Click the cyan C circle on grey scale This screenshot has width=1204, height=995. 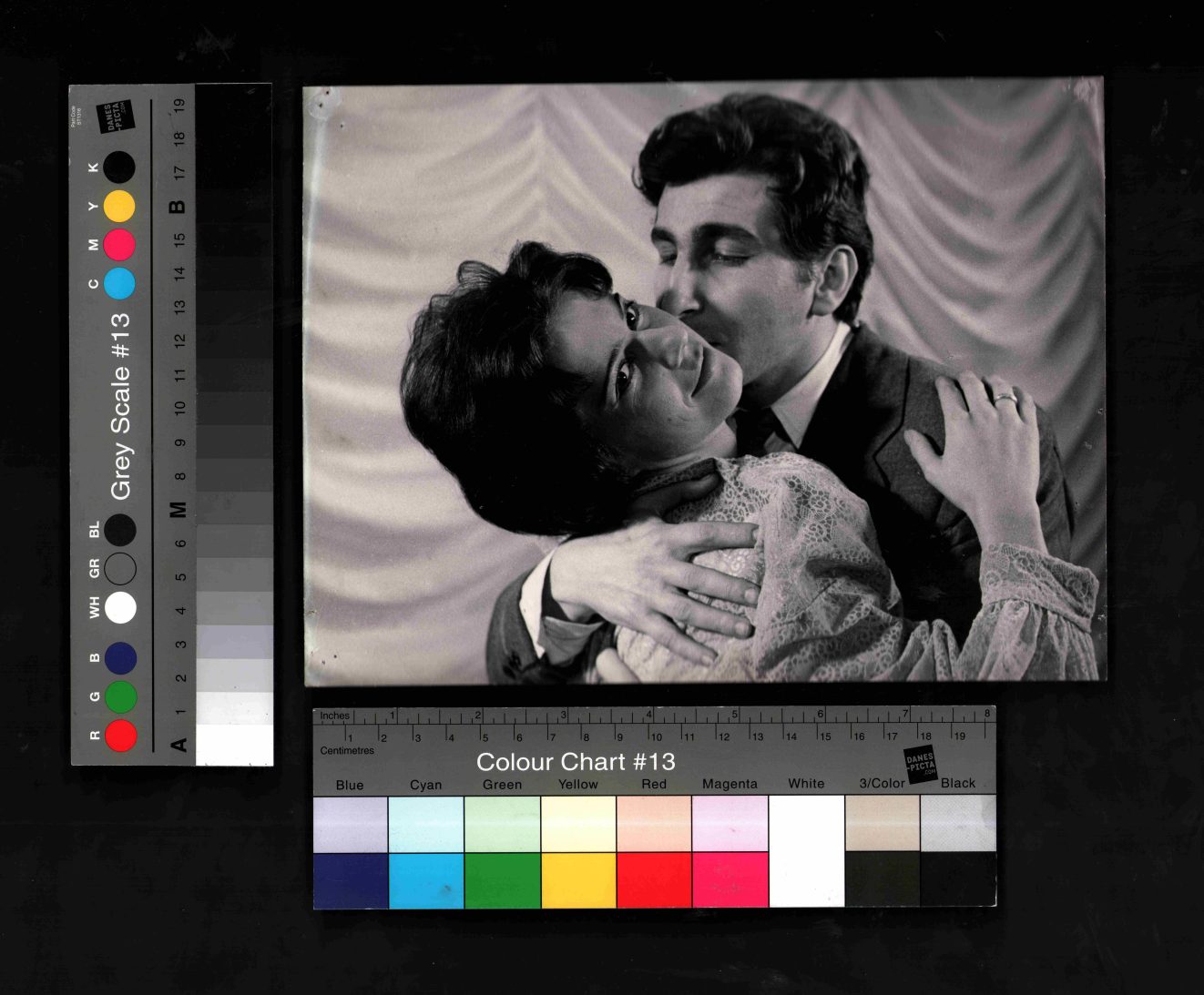click(x=119, y=283)
